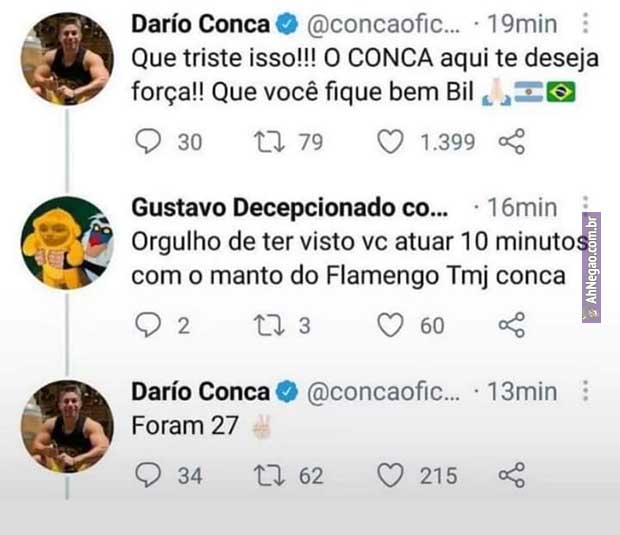Share Darío Conca's first tweet
The width and height of the screenshot is (620, 535).
(511, 143)
